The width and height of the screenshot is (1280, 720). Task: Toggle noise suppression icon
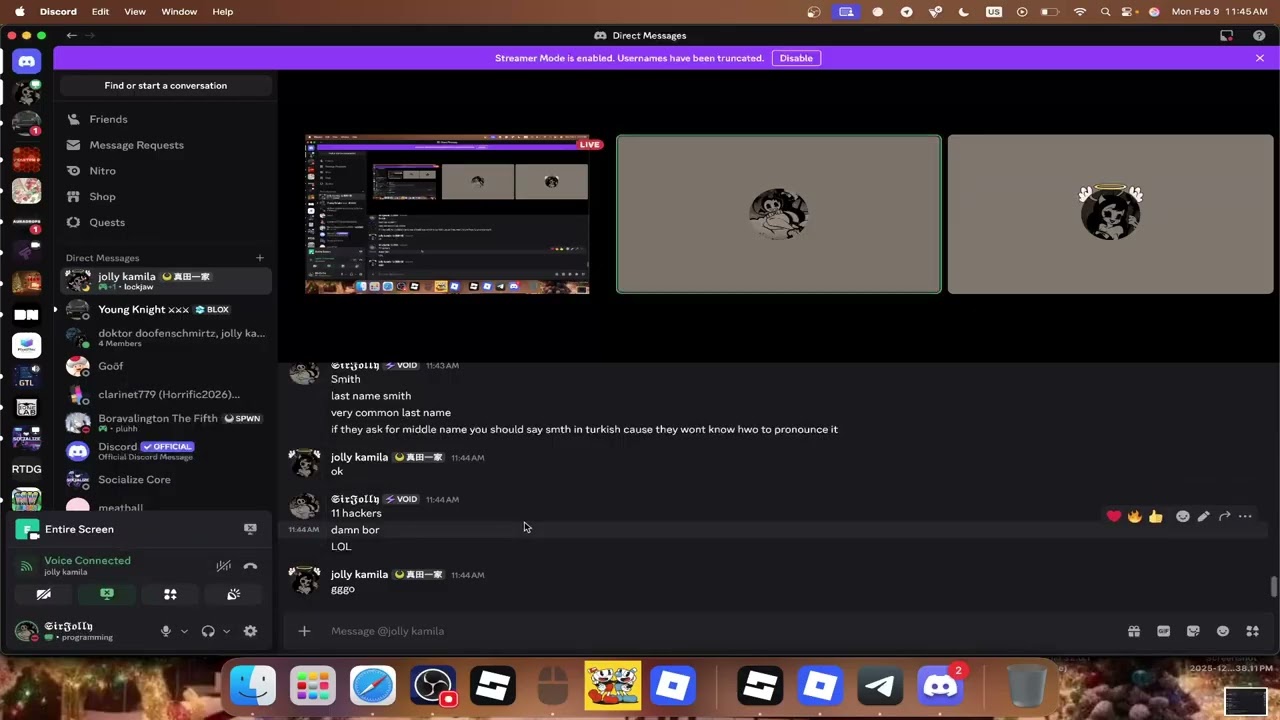(224, 566)
